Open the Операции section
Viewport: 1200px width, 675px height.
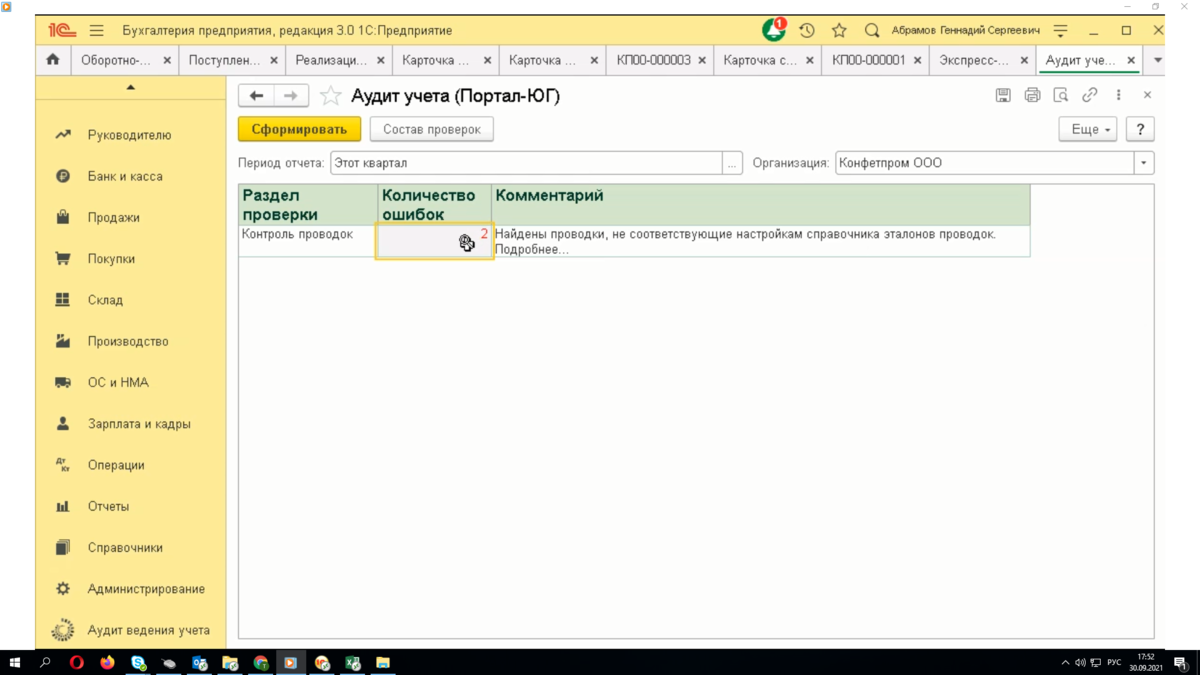click(x=116, y=465)
